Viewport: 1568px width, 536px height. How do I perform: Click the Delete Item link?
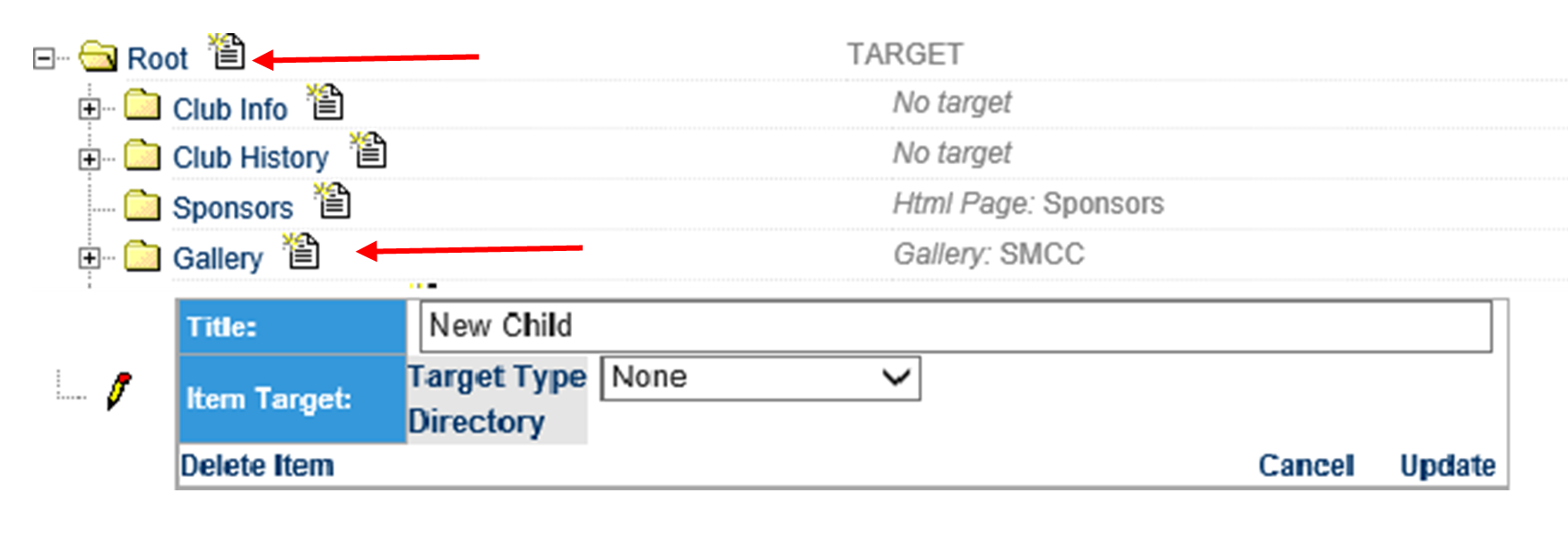(257, 466)
